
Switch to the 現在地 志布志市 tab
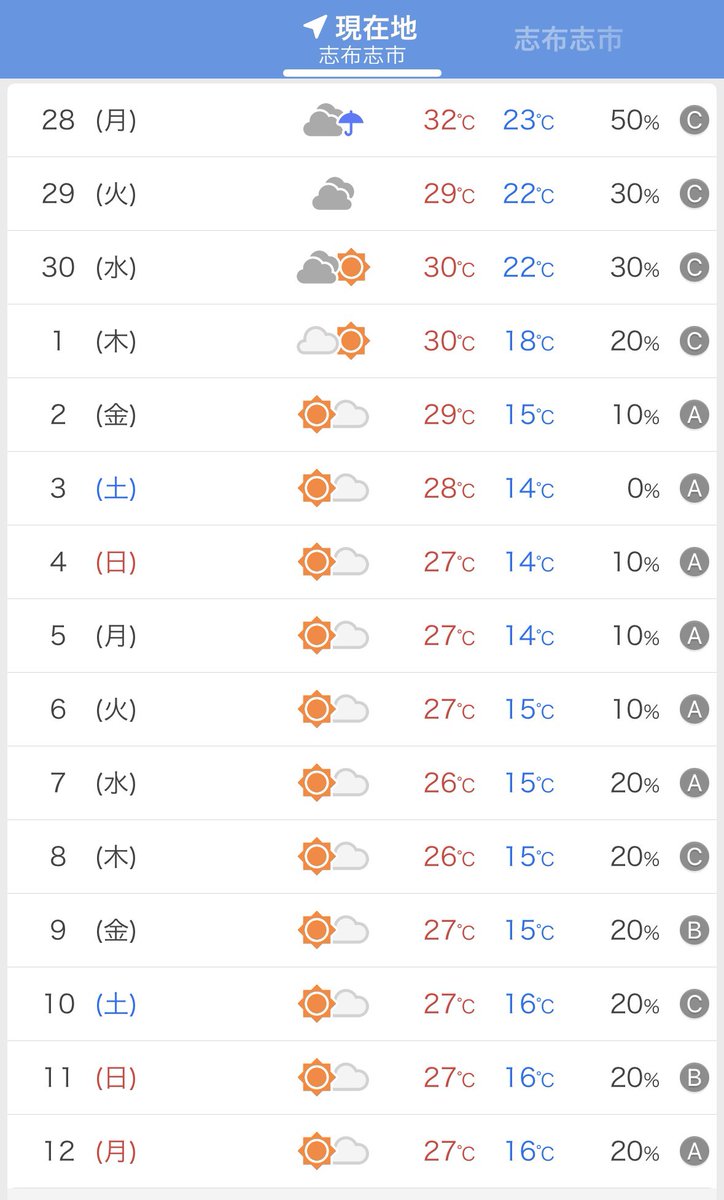coord(362,40)
